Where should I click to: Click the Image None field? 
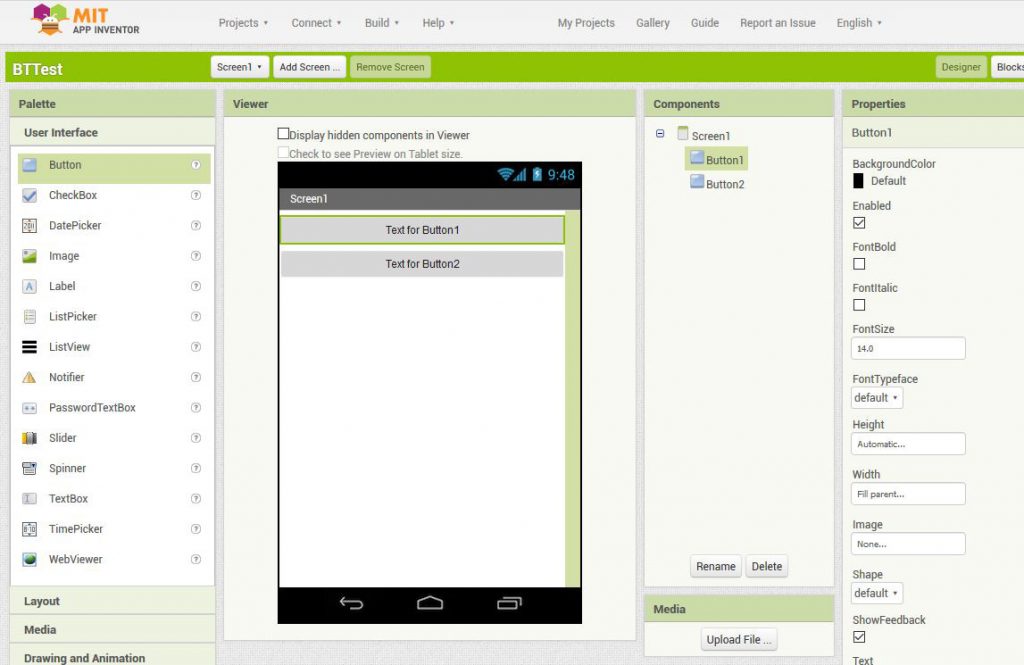click(x=908, y=543)
